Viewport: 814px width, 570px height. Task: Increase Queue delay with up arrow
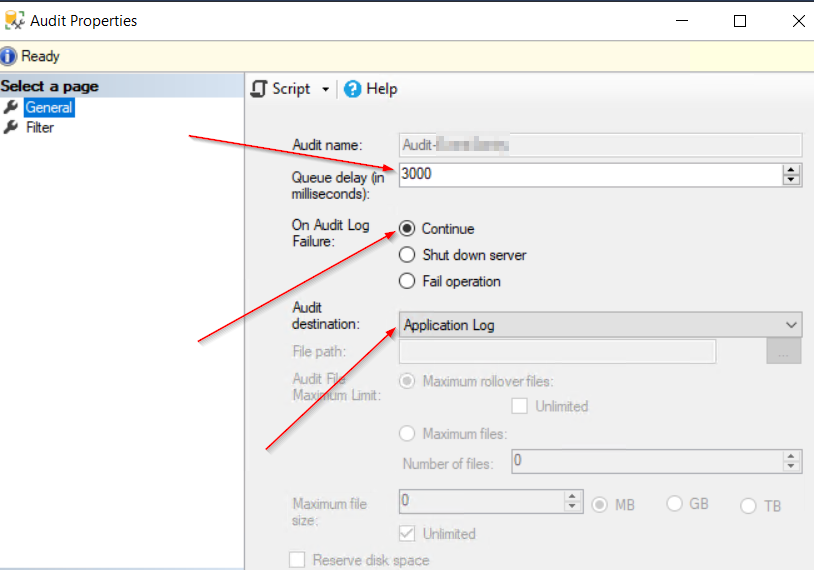tap(792, 169)
